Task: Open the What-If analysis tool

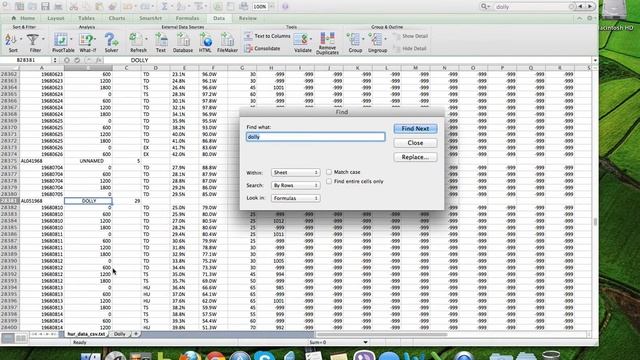Action: pyautogui.click(x=87, y=40)
